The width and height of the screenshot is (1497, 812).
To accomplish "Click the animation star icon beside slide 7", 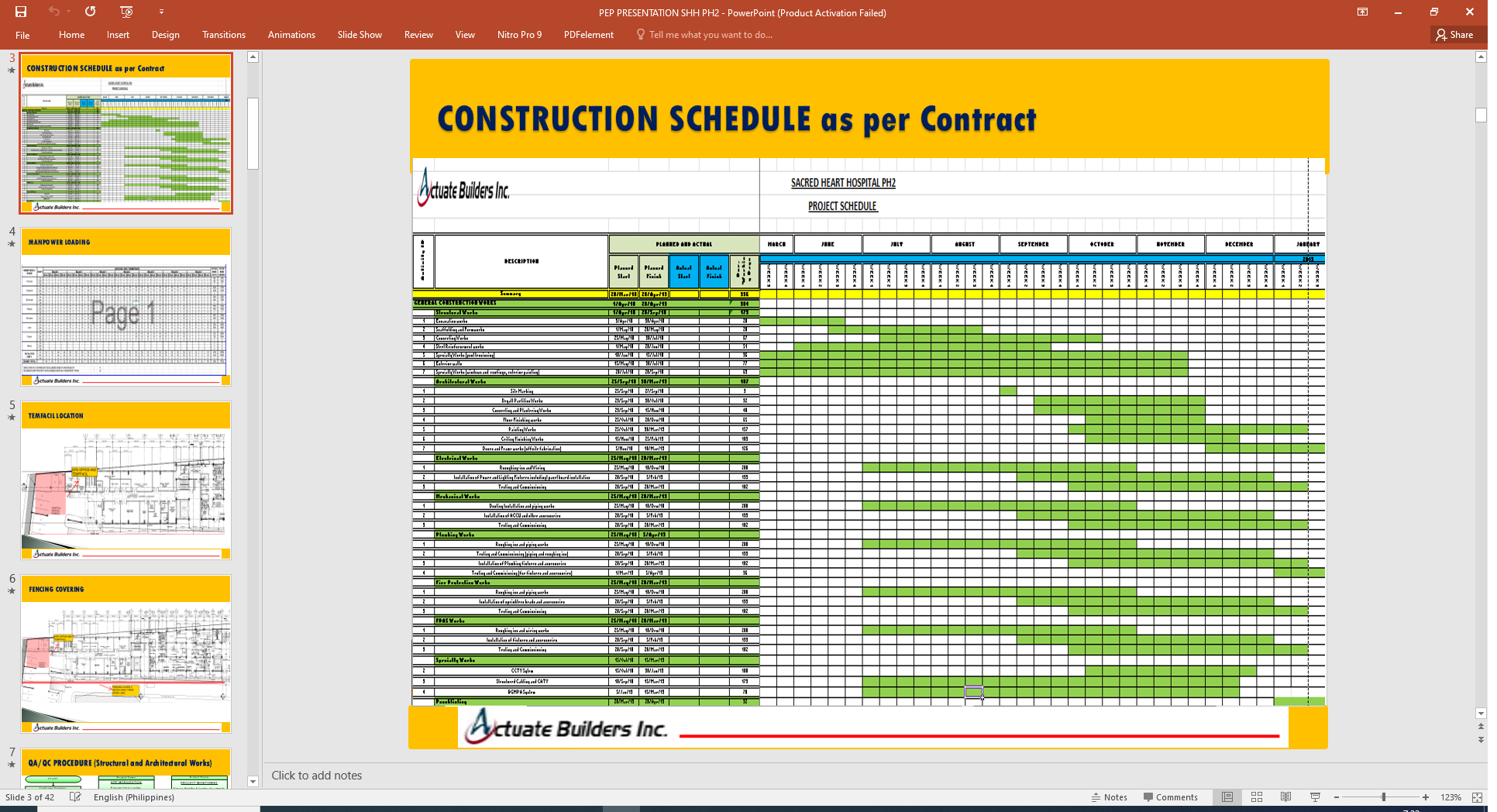I will (12, 765).
